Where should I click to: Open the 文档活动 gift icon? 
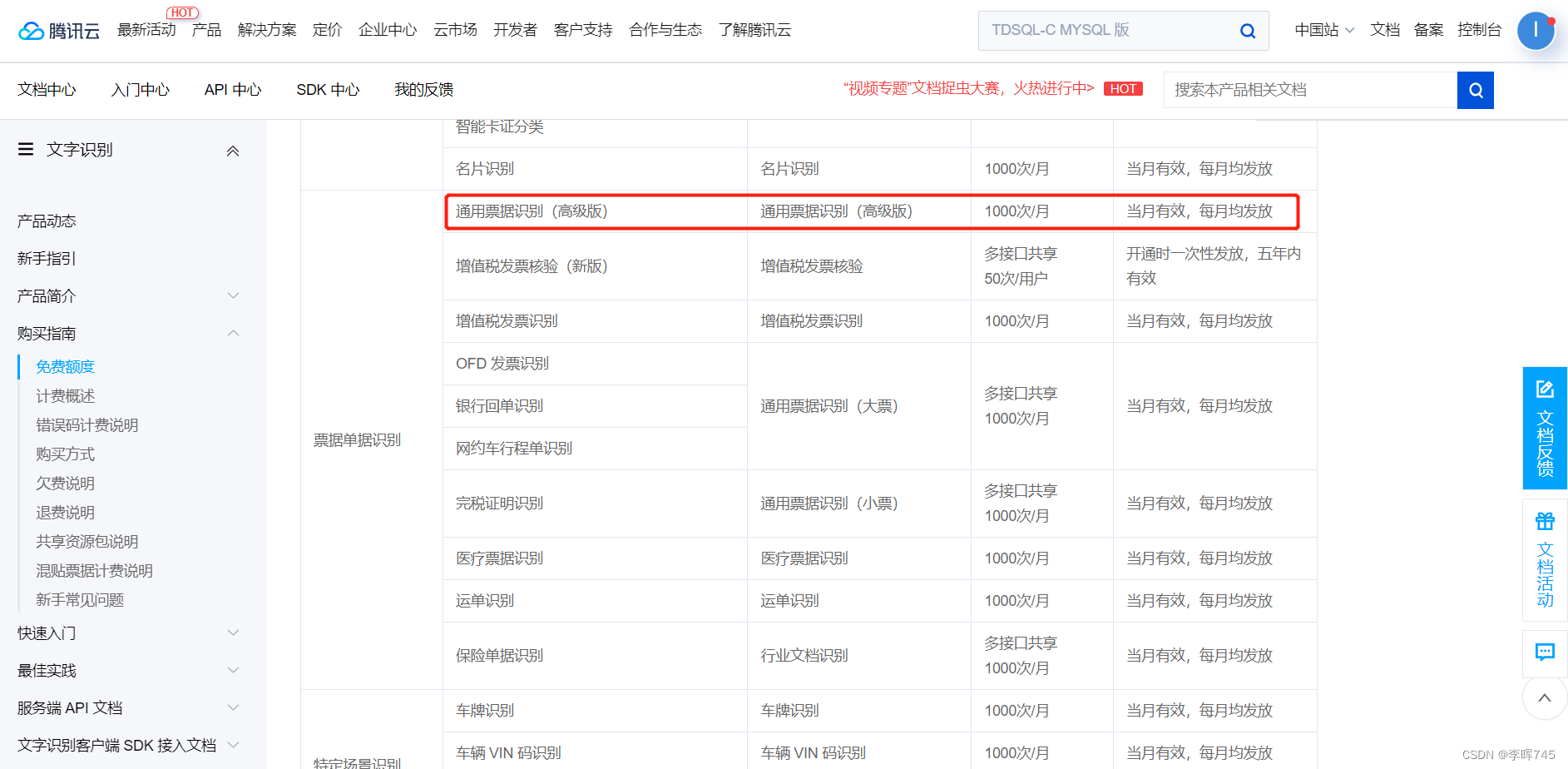[x=1545, y=521]
